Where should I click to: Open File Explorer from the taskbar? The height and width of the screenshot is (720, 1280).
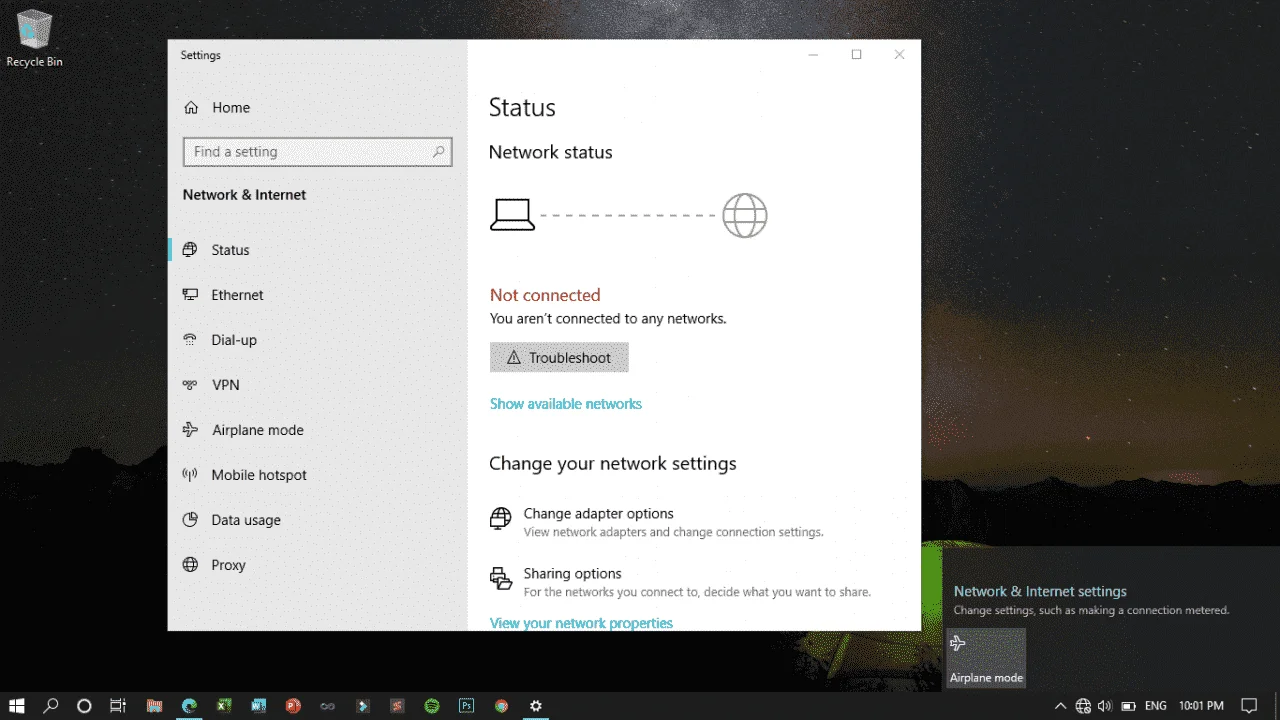click(x=154, y=705)
